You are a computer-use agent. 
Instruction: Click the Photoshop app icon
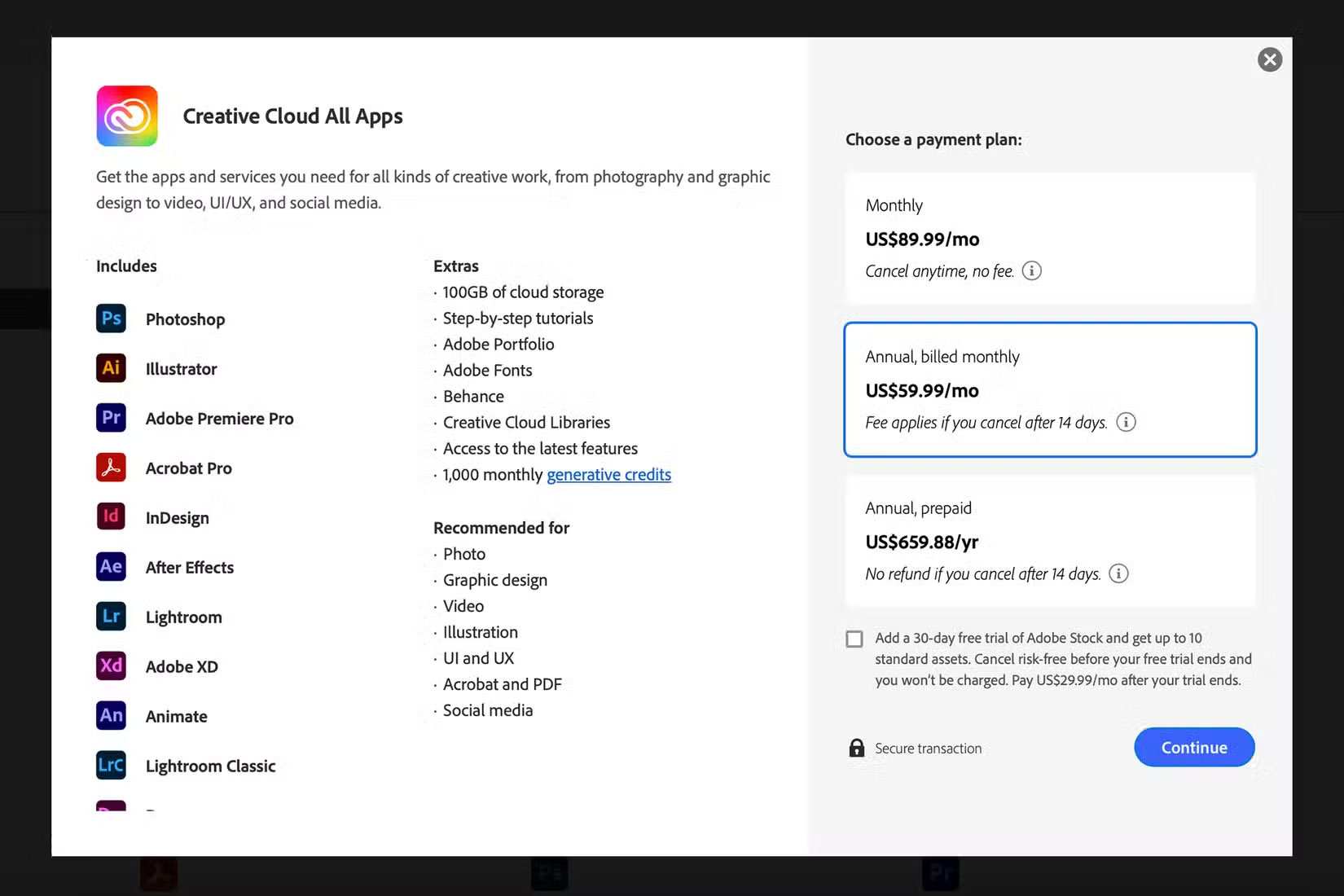[x=110, y=318]
